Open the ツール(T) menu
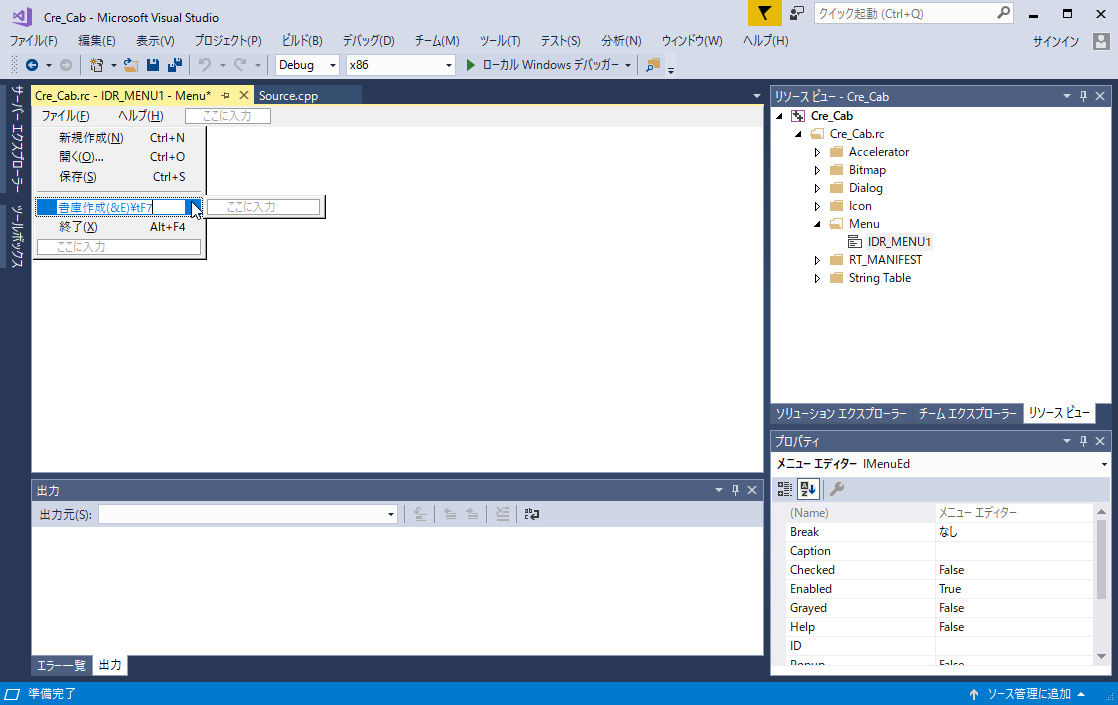The height and width of the screenshot is (705, 1118). 500,41
